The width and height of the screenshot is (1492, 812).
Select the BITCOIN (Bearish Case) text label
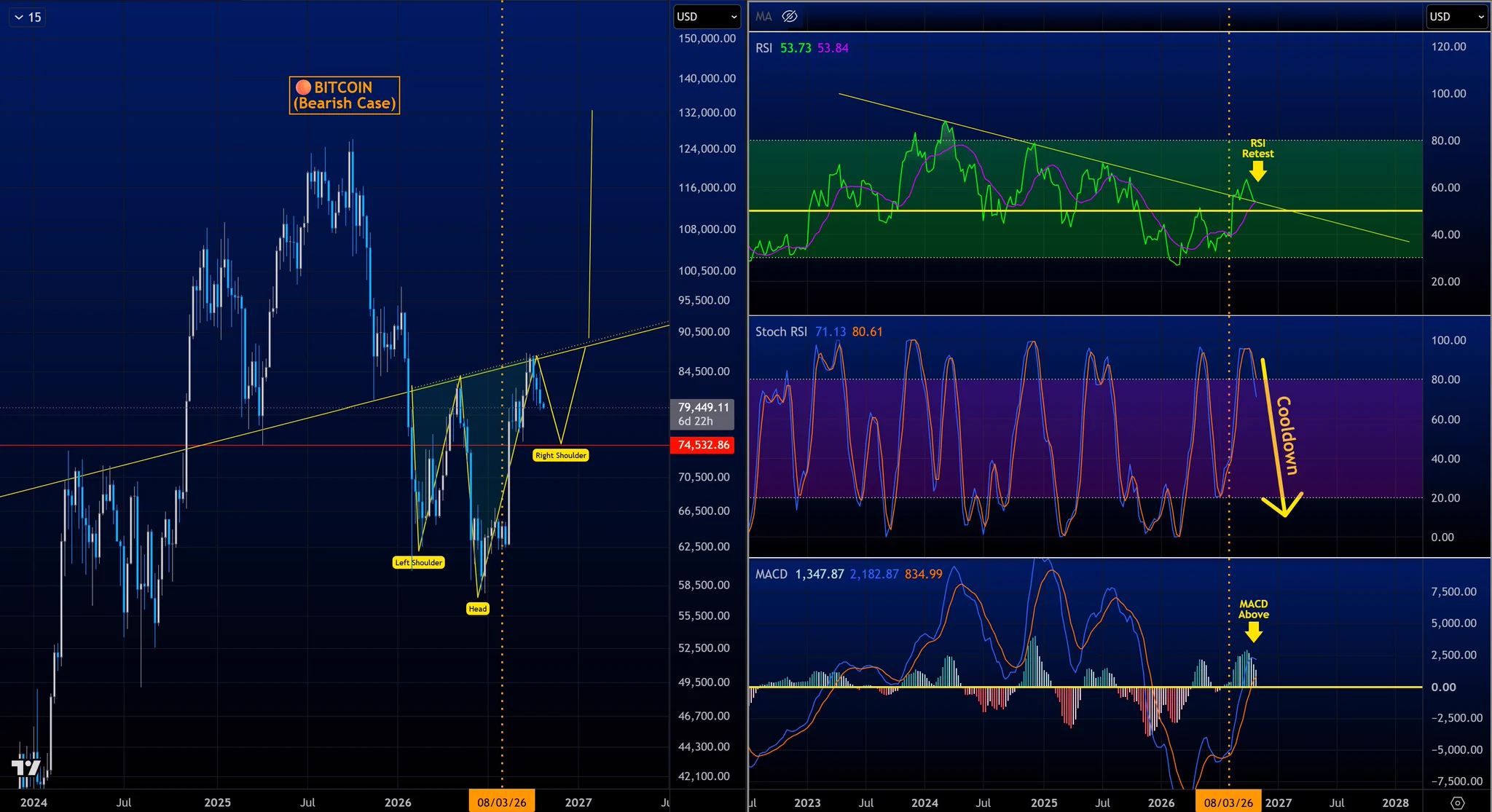coord(345,95)
